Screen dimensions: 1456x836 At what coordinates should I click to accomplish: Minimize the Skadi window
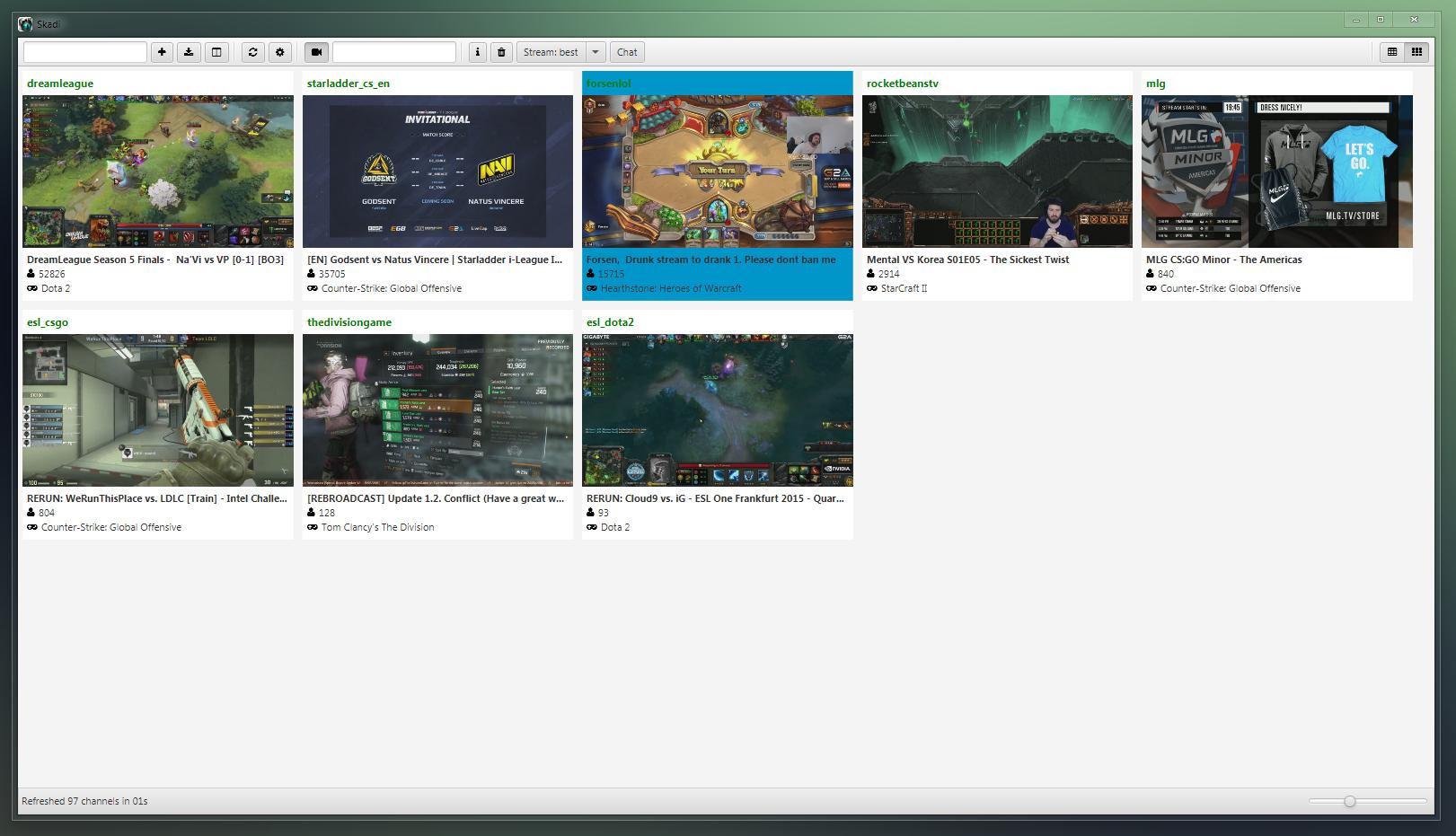point(1356,20)
